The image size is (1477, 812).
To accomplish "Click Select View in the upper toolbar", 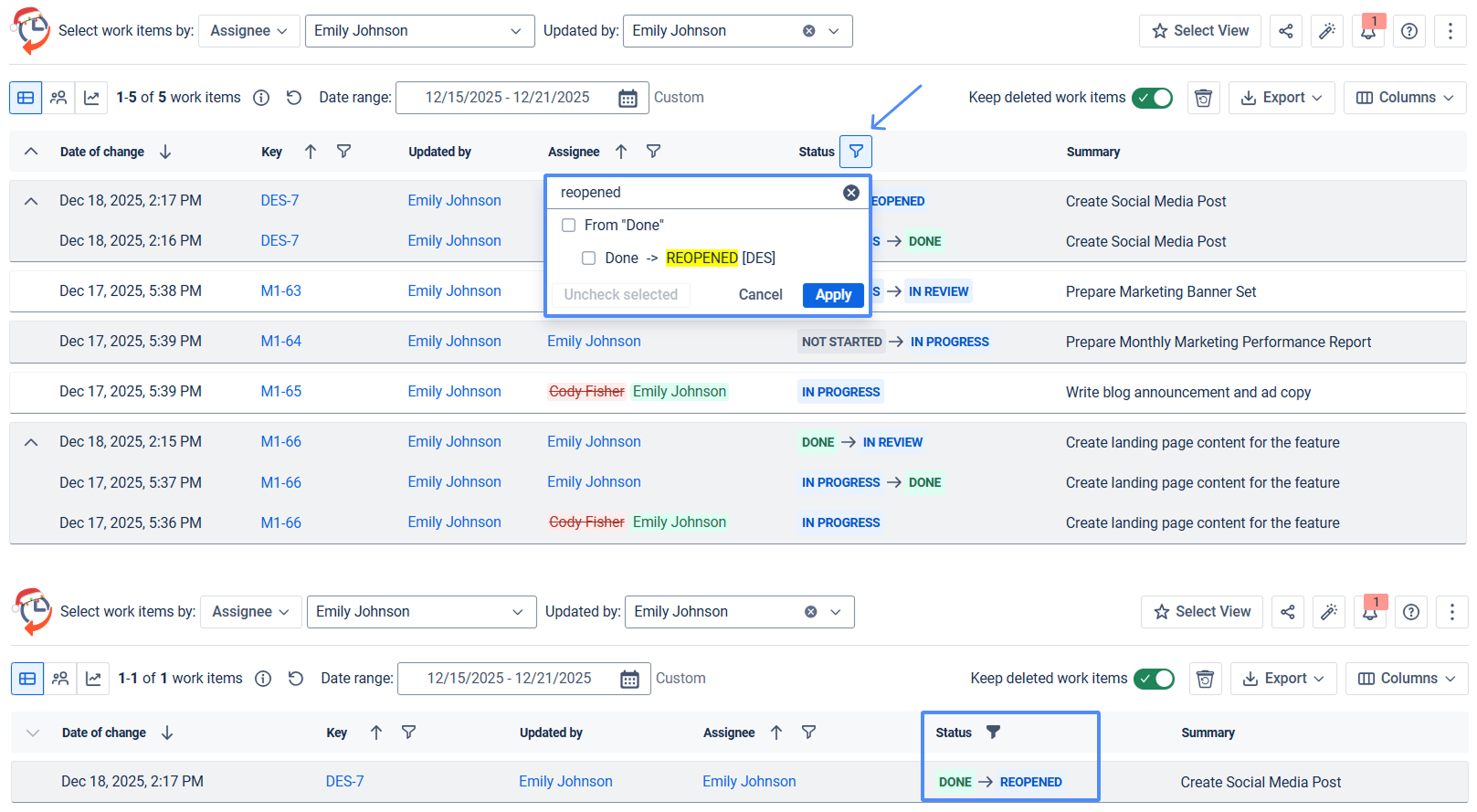I will click(x=1200, y=31).
